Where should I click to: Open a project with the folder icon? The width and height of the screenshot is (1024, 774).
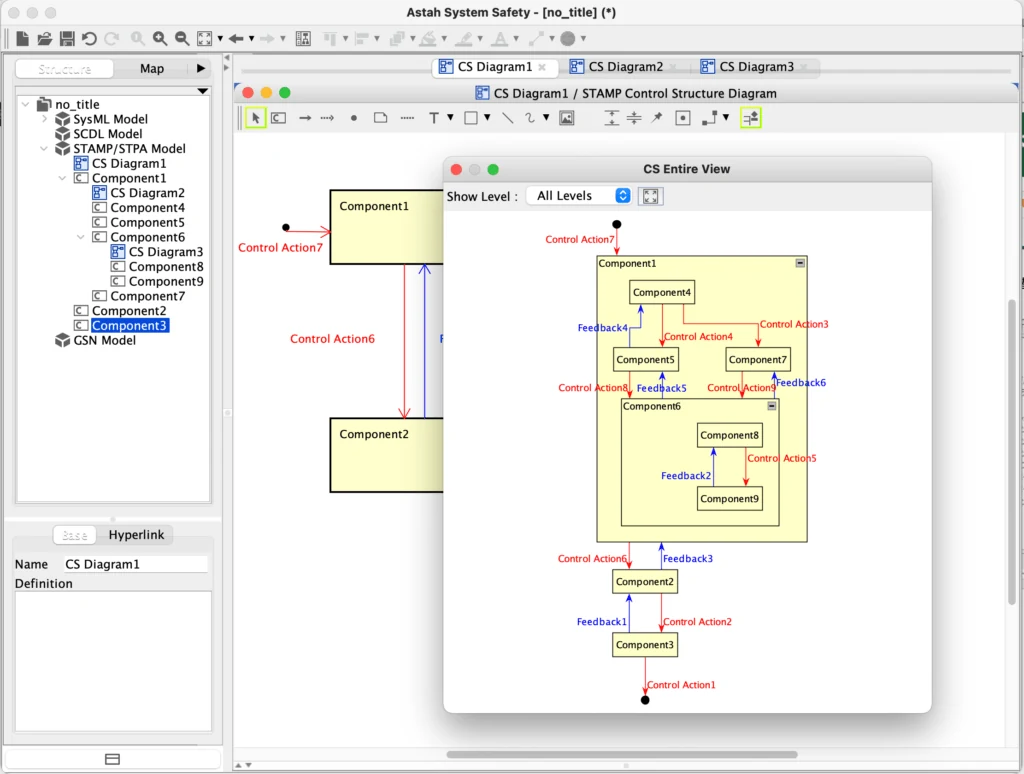[x=44, y=39]
